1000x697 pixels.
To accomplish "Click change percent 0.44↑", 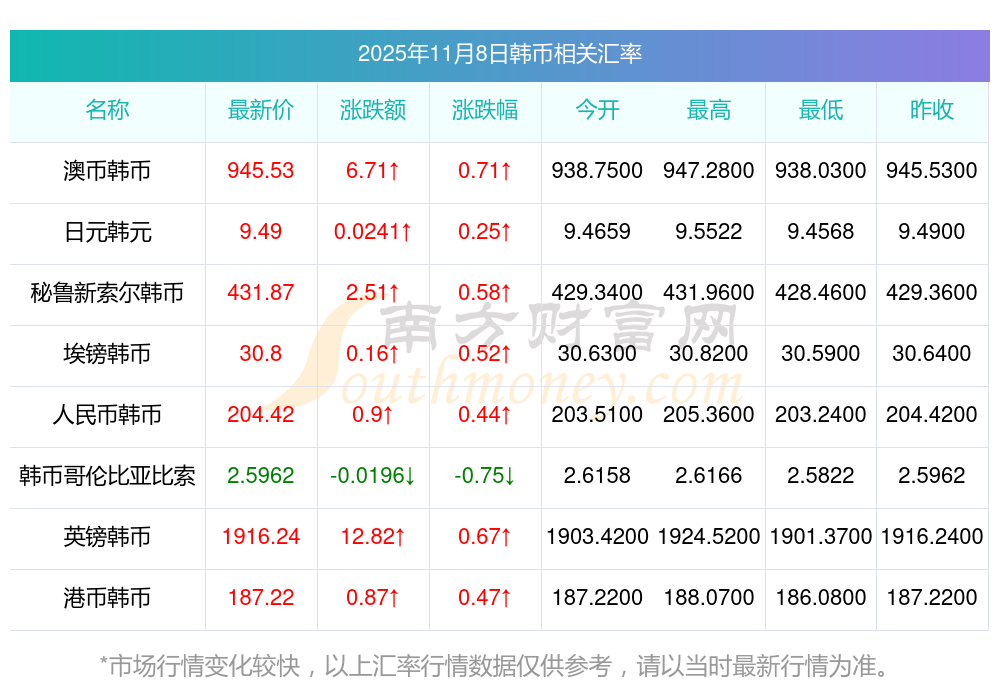I will click(485, 415).
